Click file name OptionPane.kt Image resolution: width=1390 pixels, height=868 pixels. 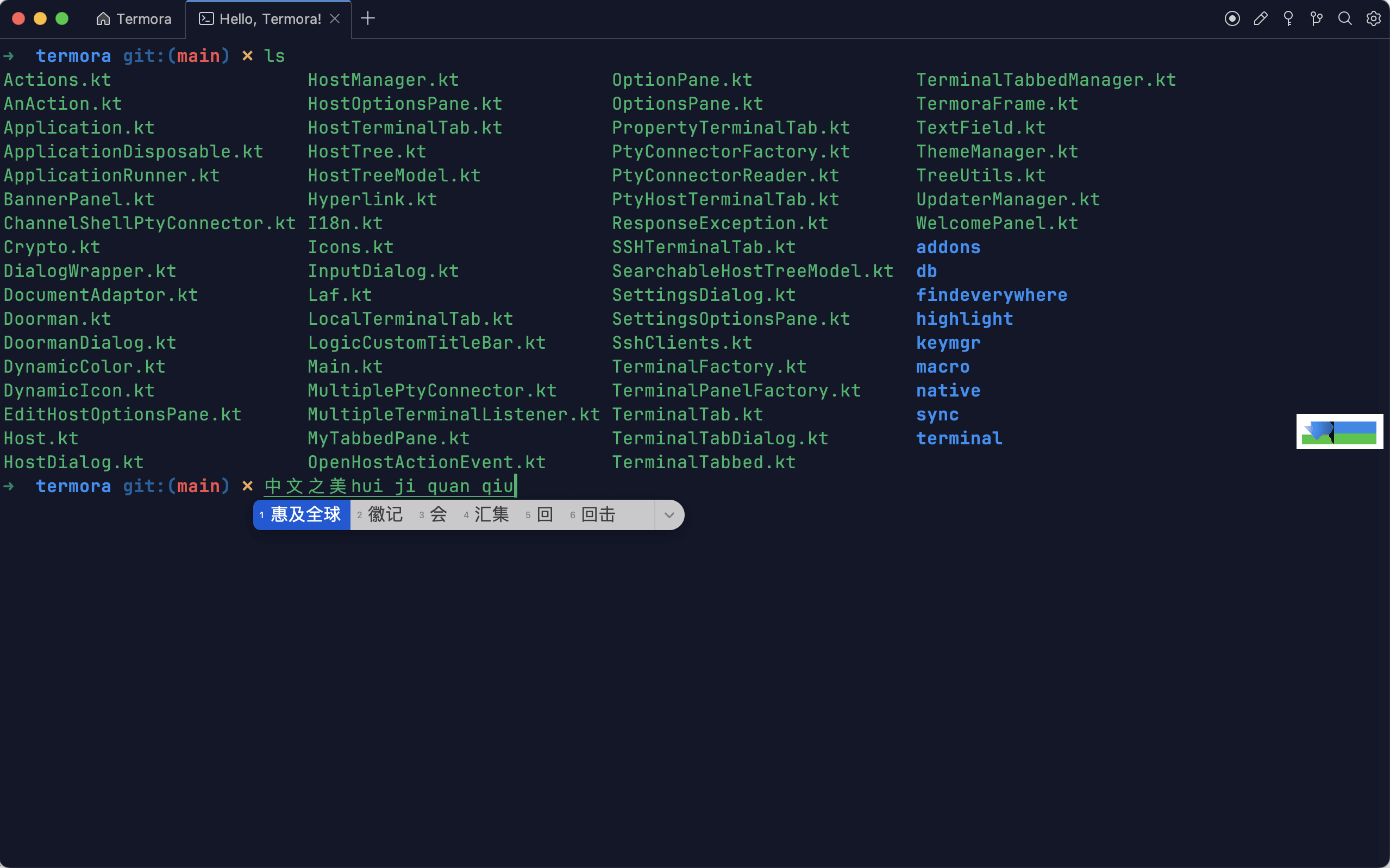click(x=682, y=80)
